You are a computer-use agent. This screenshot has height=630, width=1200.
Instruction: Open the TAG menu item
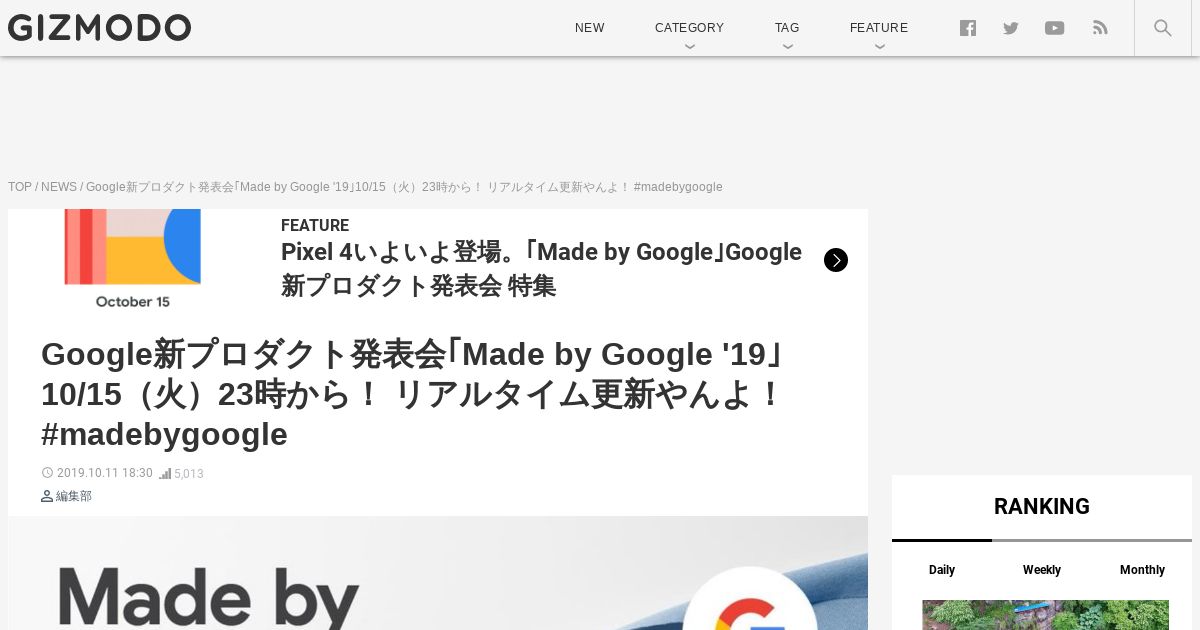pyautogui.click(x=787, y=28)
